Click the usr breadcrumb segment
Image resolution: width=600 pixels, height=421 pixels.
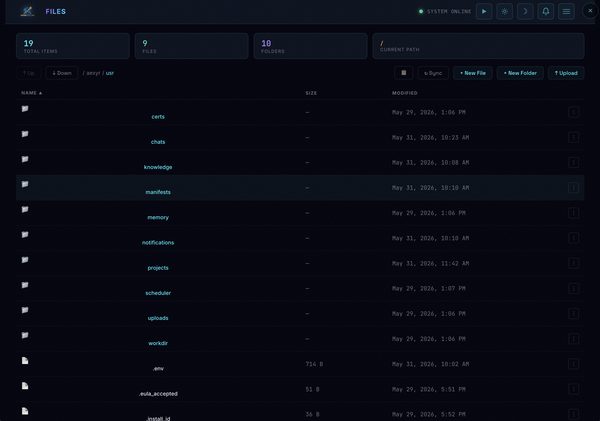[x=110, y=73]
